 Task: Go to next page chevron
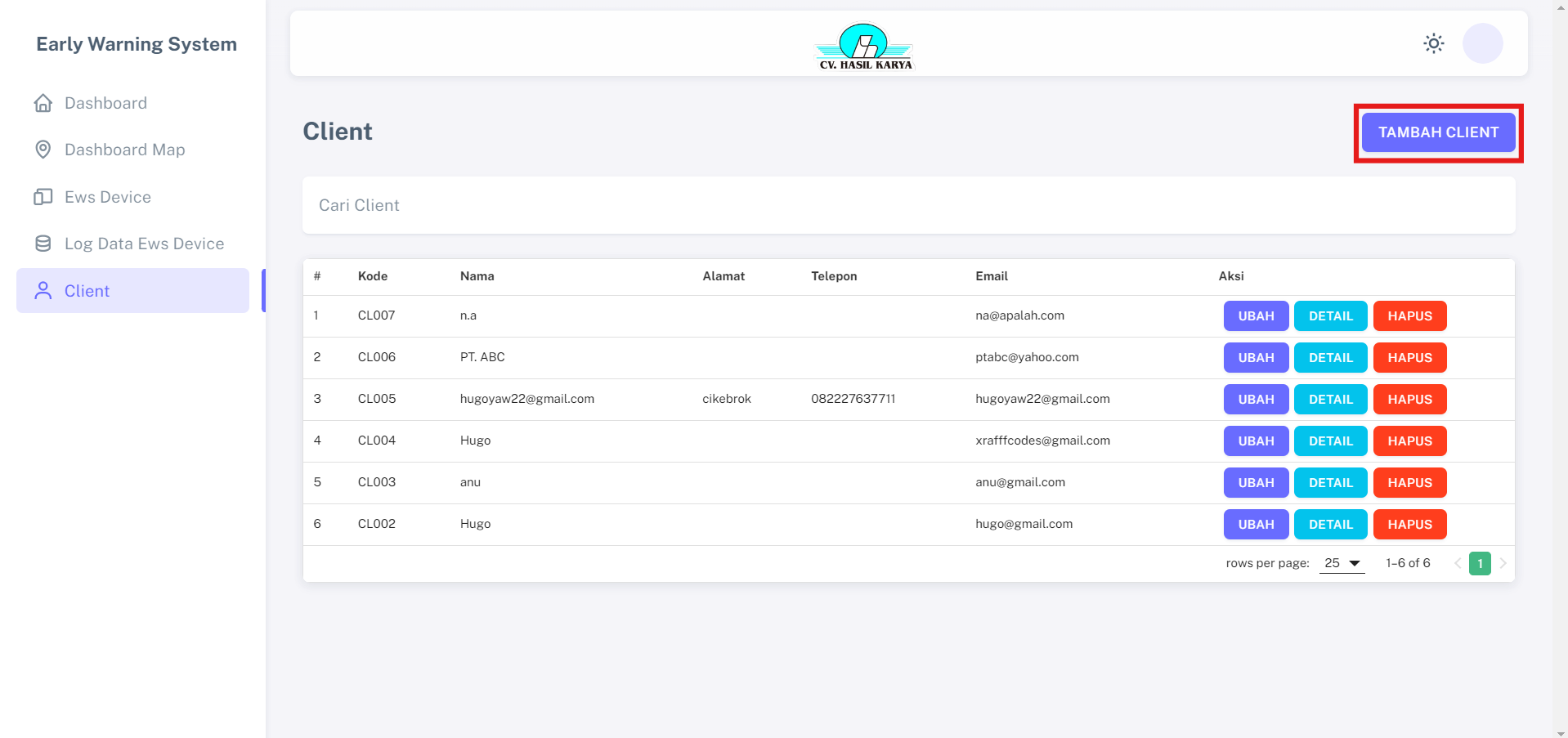[1503, 563]
